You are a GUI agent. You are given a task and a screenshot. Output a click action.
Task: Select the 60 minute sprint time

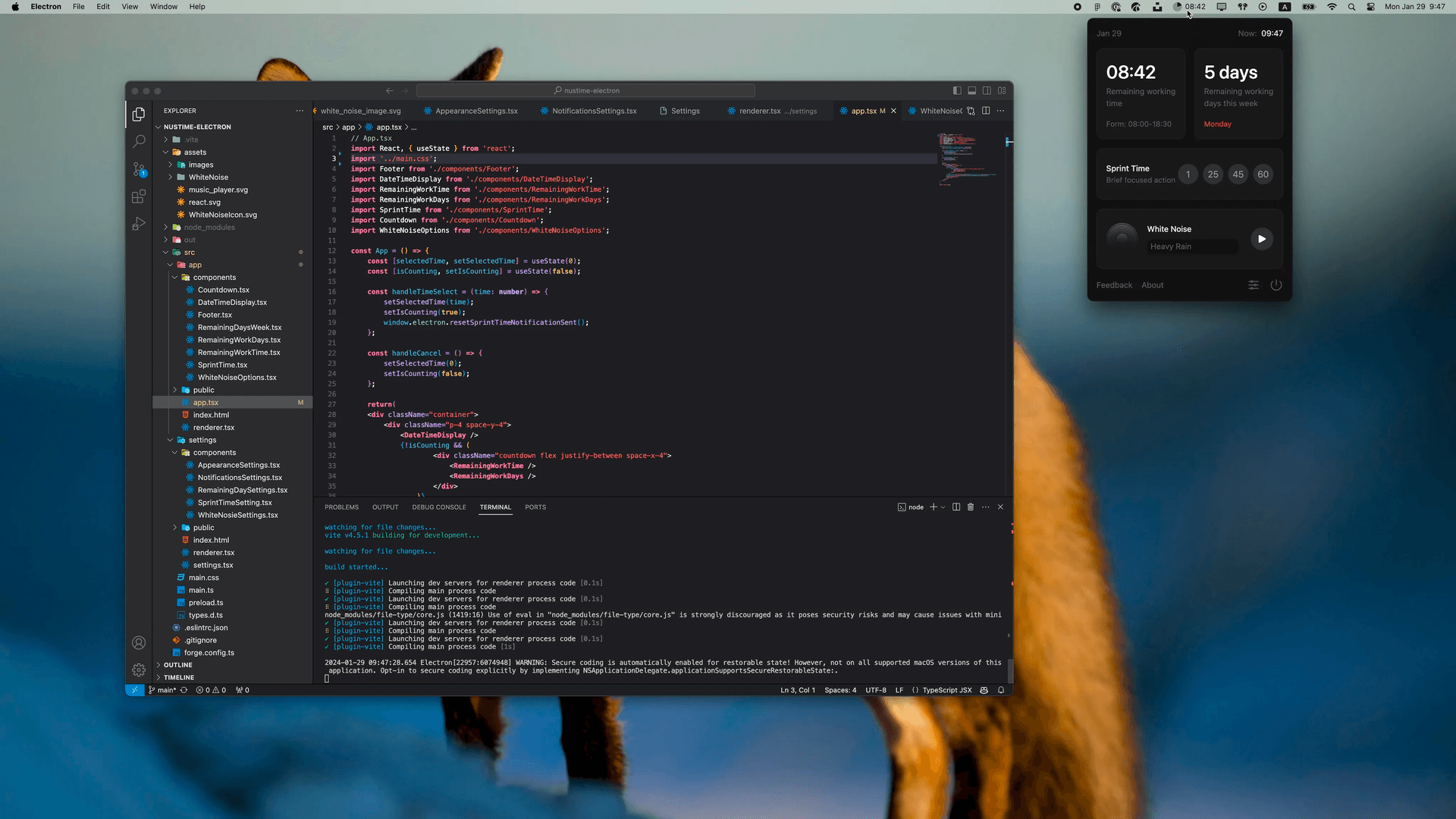pyautogui.click(x=1263, y=174)
